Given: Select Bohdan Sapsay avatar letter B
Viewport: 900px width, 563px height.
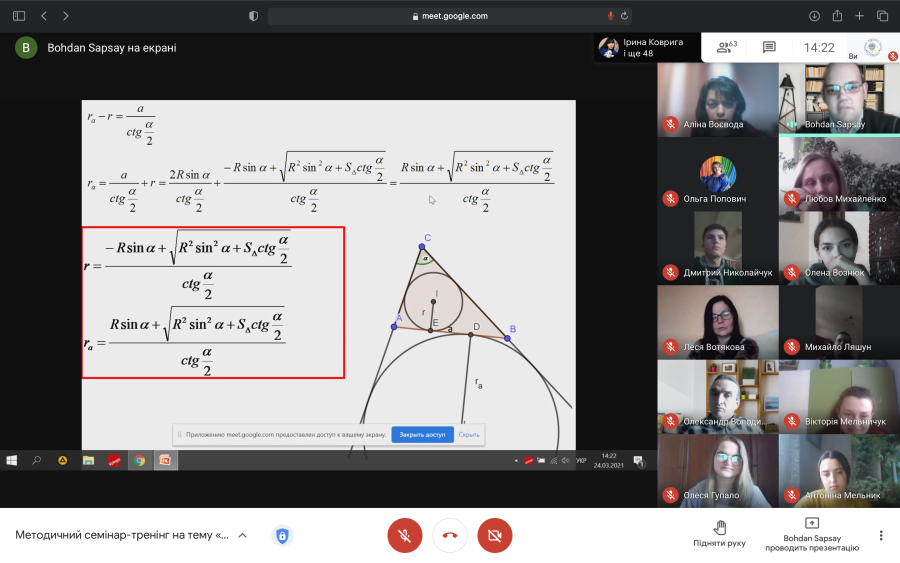Looking at the screenshot, I should coord(26,48).
